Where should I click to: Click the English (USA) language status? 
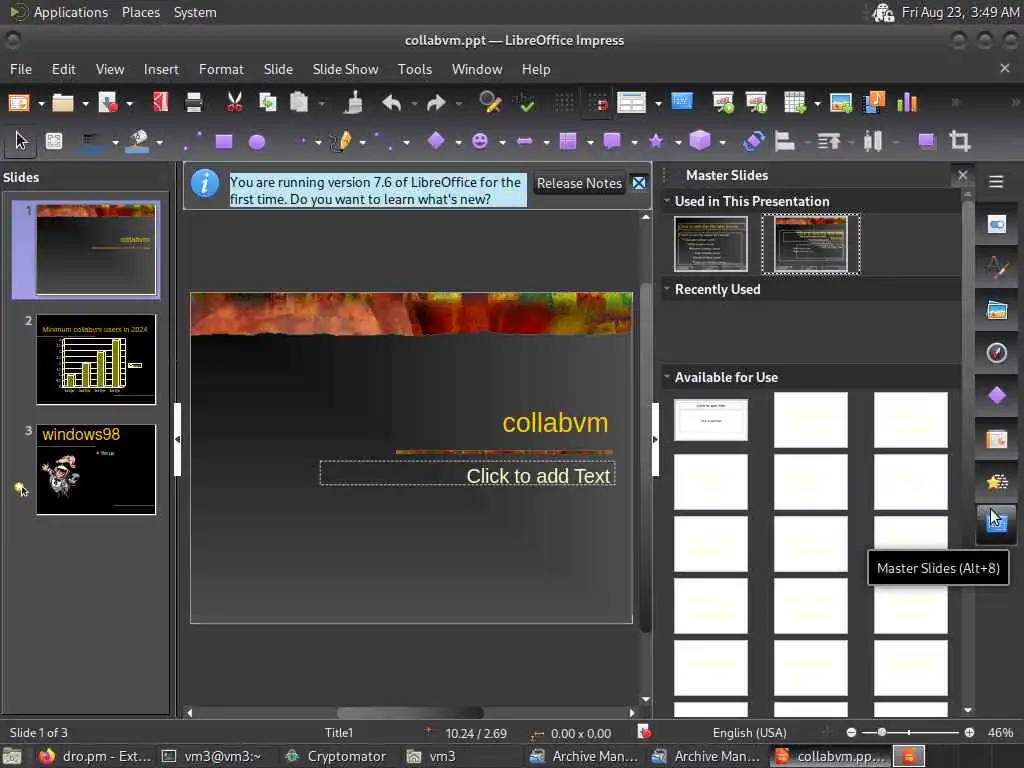coord(749,733)
